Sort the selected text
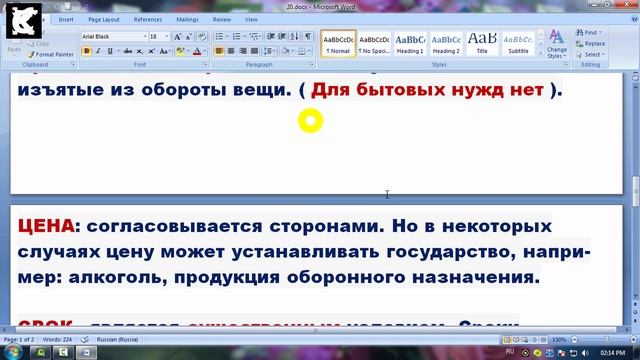This screenshot has width=640, height=360. pos(294,37)
